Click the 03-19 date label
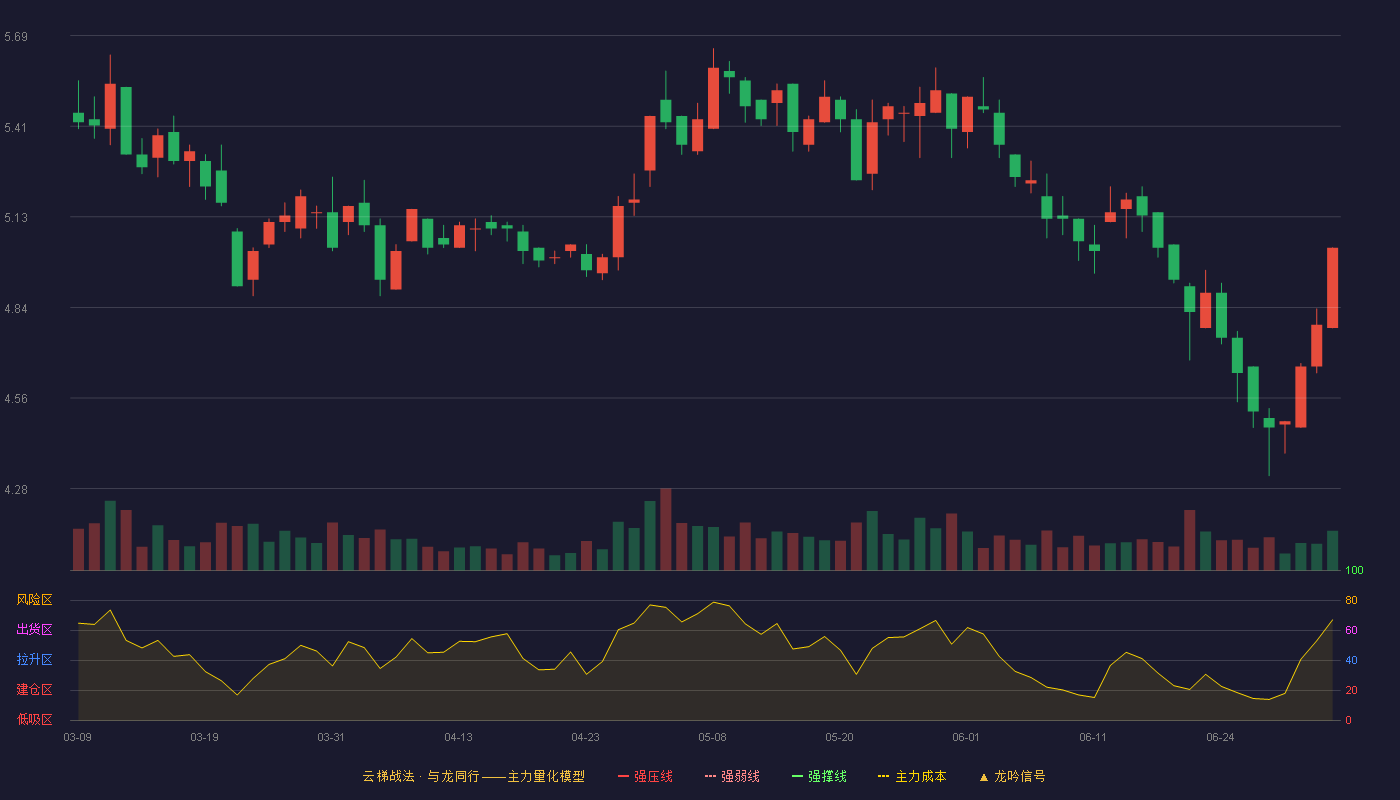This screenshot has width=1400, height=800. point(204,737)
